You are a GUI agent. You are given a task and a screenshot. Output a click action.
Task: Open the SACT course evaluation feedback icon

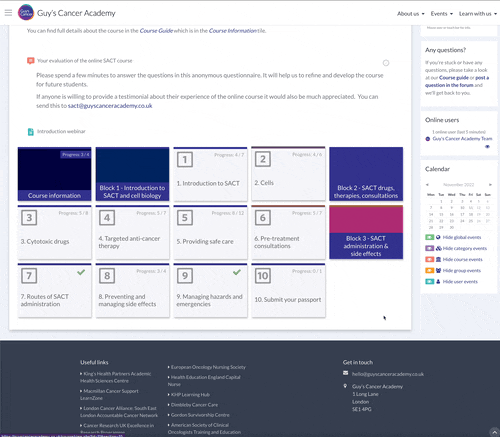pyautogui.click(x=31, y=61)
